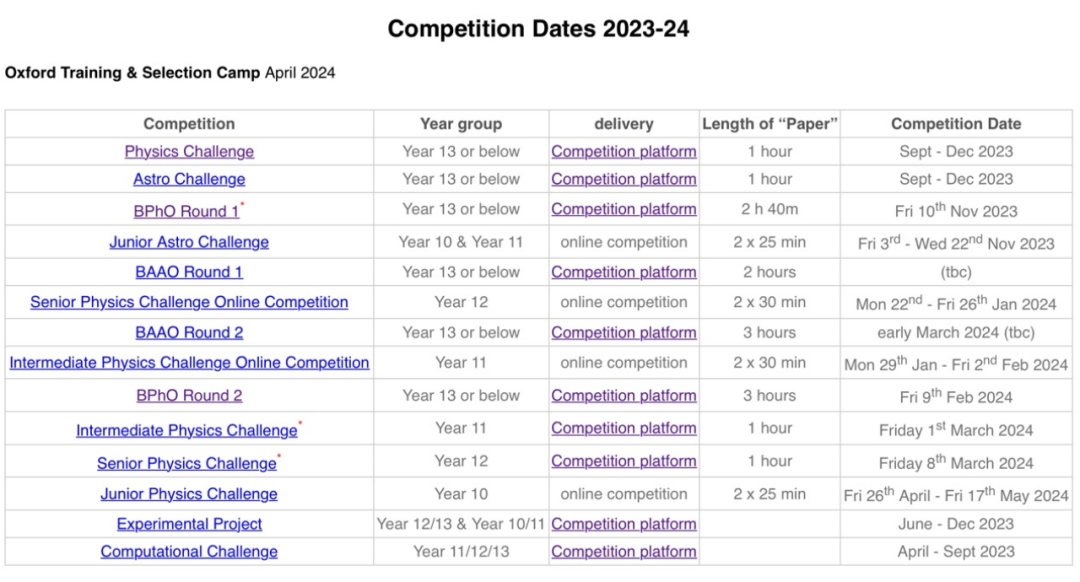Click Competition platform link for Computational Challenge
Viewport: 1080px width, 582px height.
[x=623, y=552]
